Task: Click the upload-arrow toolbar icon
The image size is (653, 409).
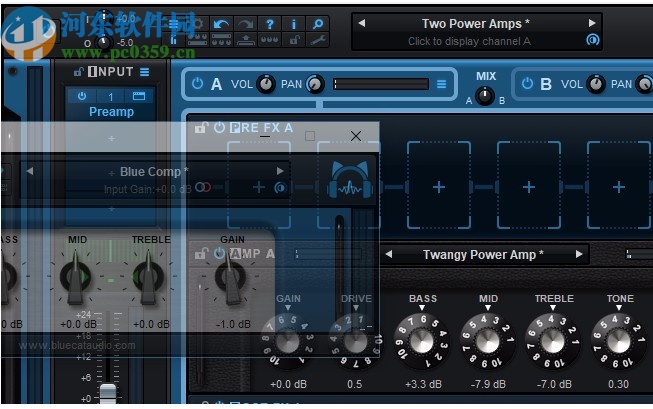Action: click(x=246, y=40)
